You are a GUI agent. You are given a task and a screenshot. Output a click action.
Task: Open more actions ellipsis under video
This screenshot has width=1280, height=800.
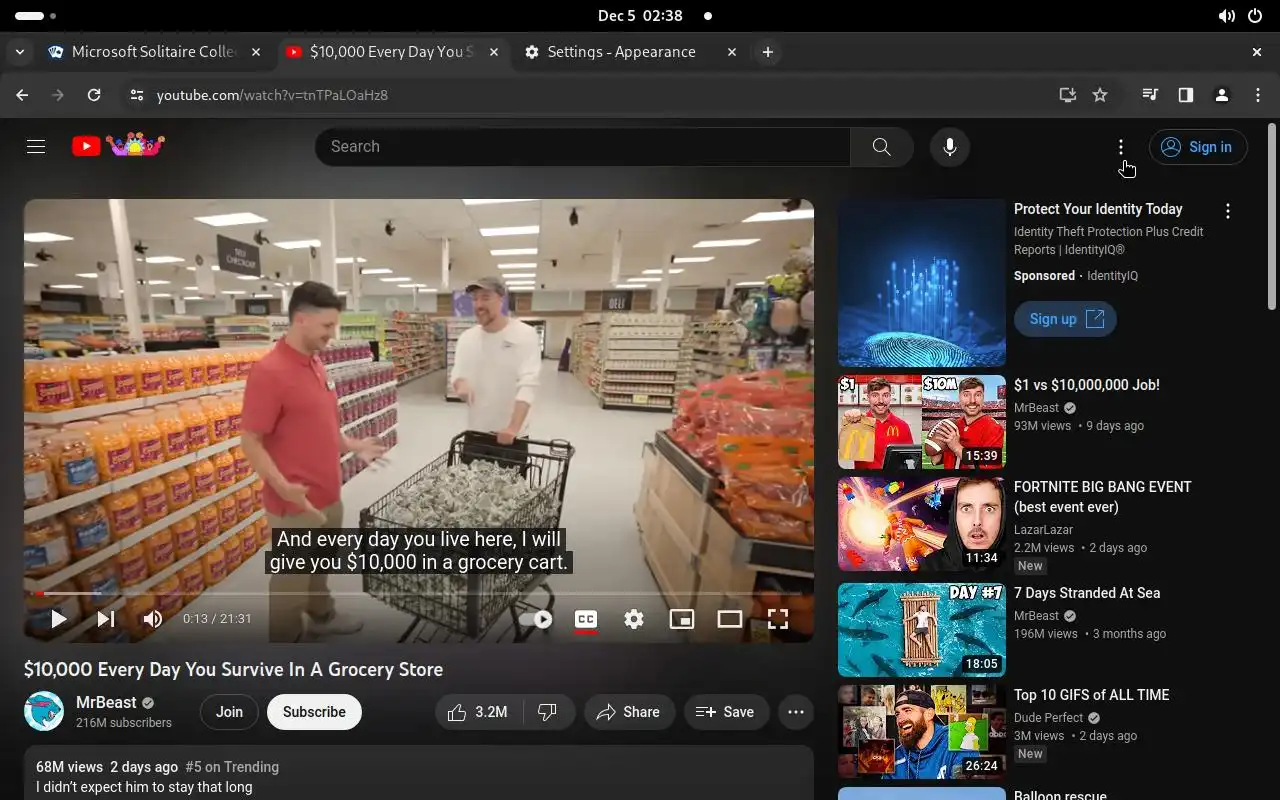point(796,712)
